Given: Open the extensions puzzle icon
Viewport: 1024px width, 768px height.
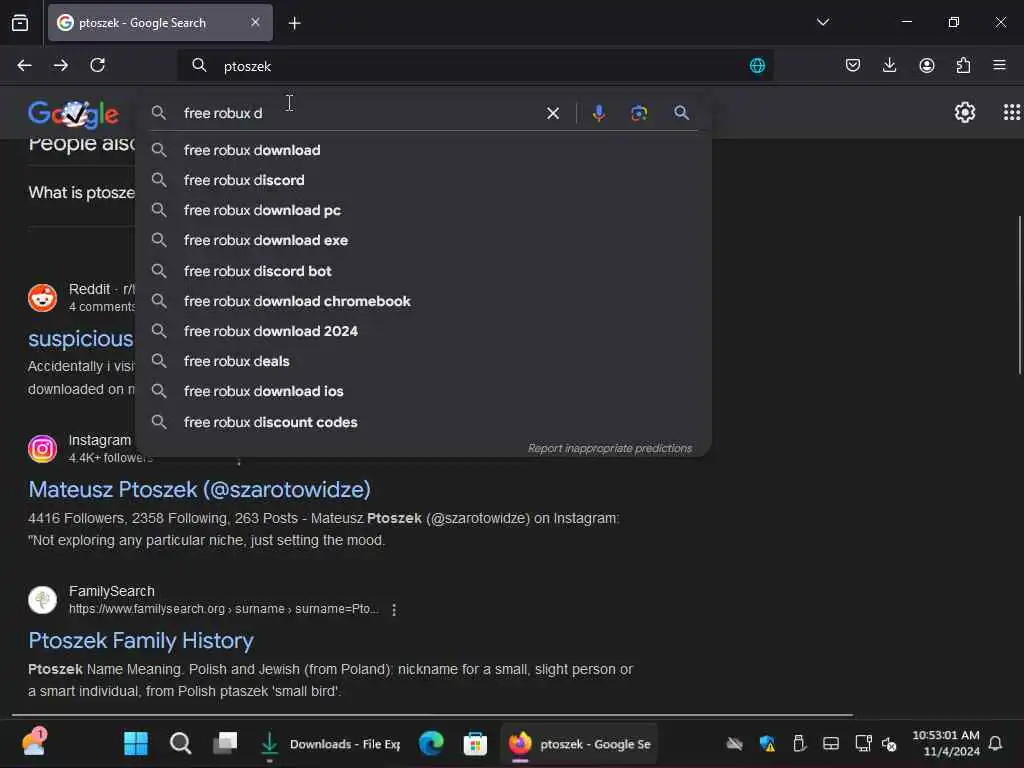Looking at the screenshot, I should point(963,65).
